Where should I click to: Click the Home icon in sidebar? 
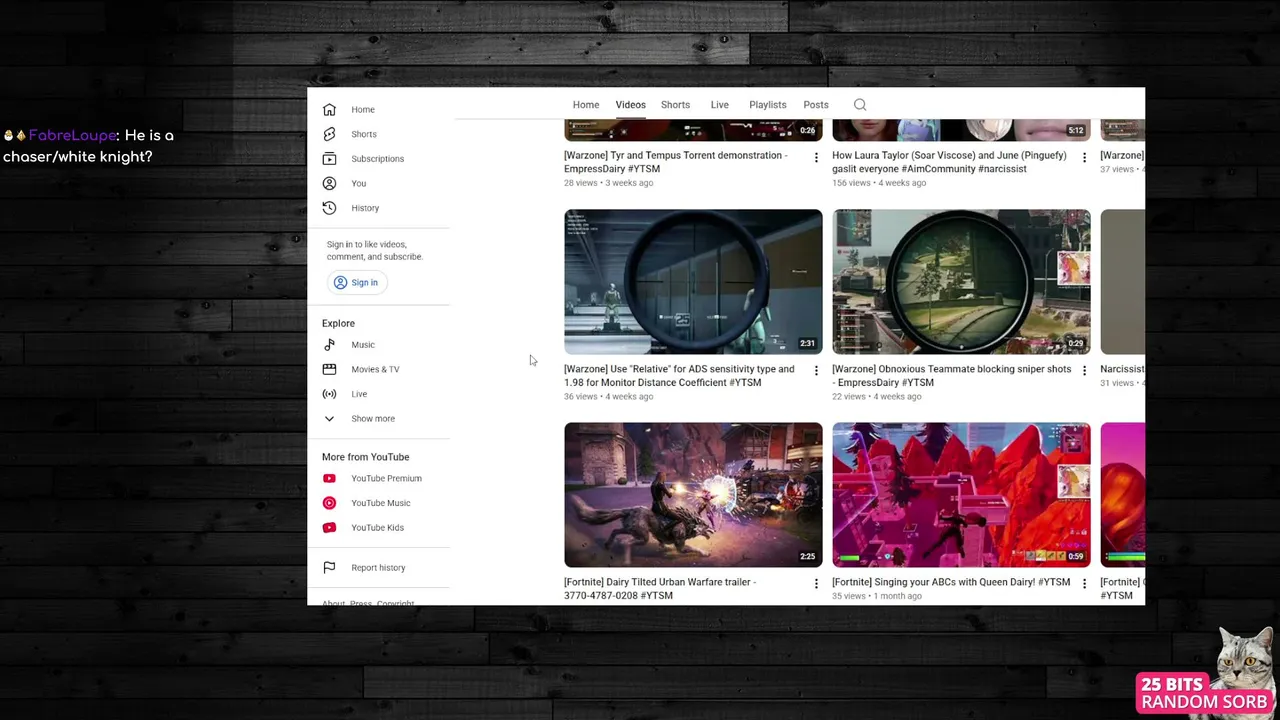(x=329, y=109)
